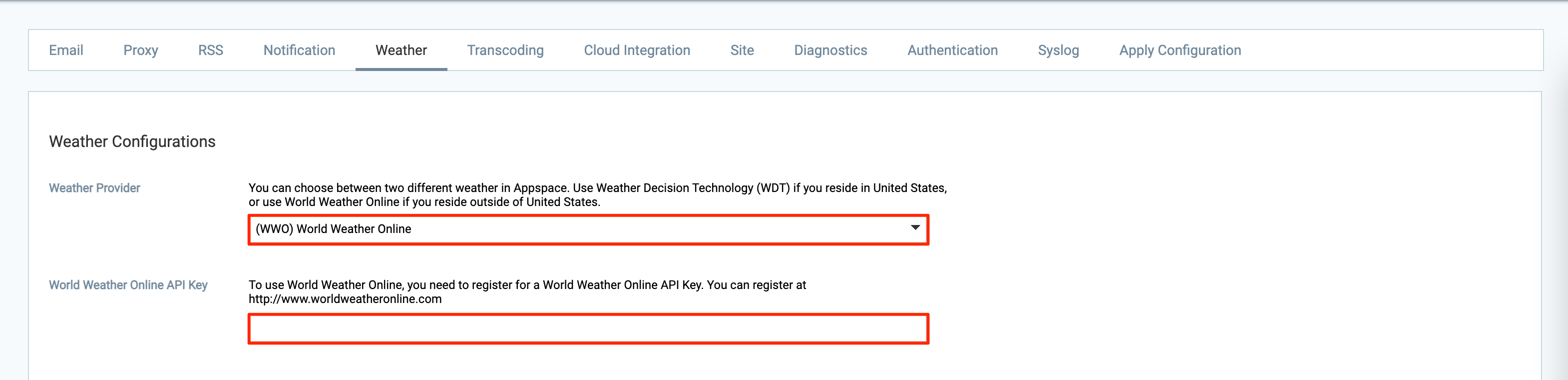View the Diagnostics tab

(x=830, y=50)
